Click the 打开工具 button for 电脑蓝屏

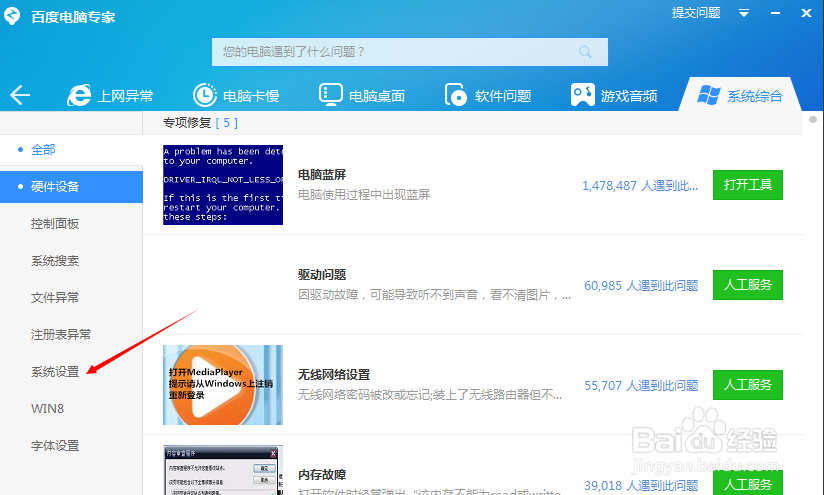[748, 185]
